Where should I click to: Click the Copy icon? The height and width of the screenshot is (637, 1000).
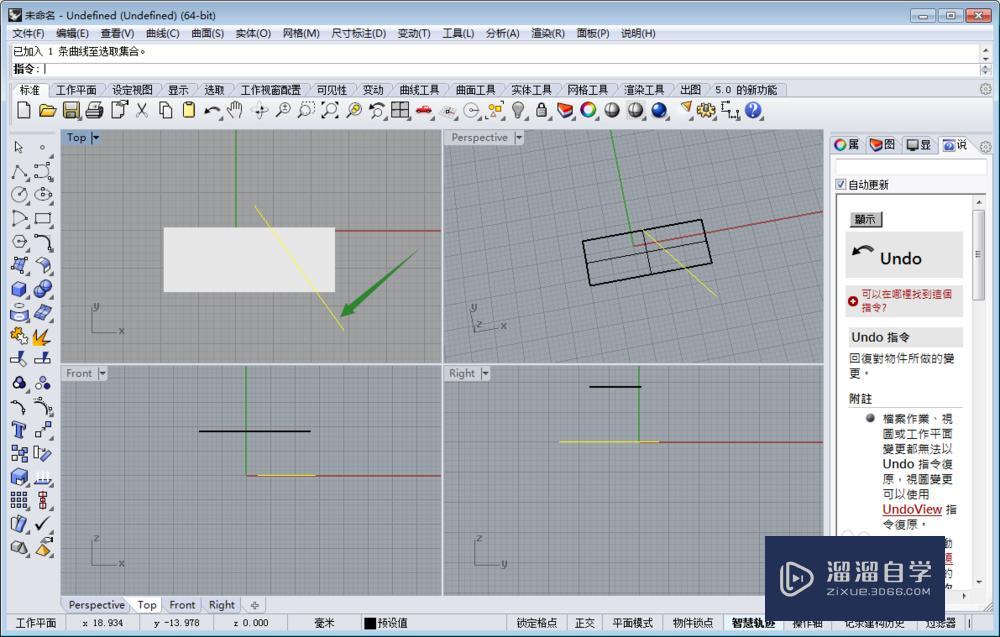click(166, 110)
